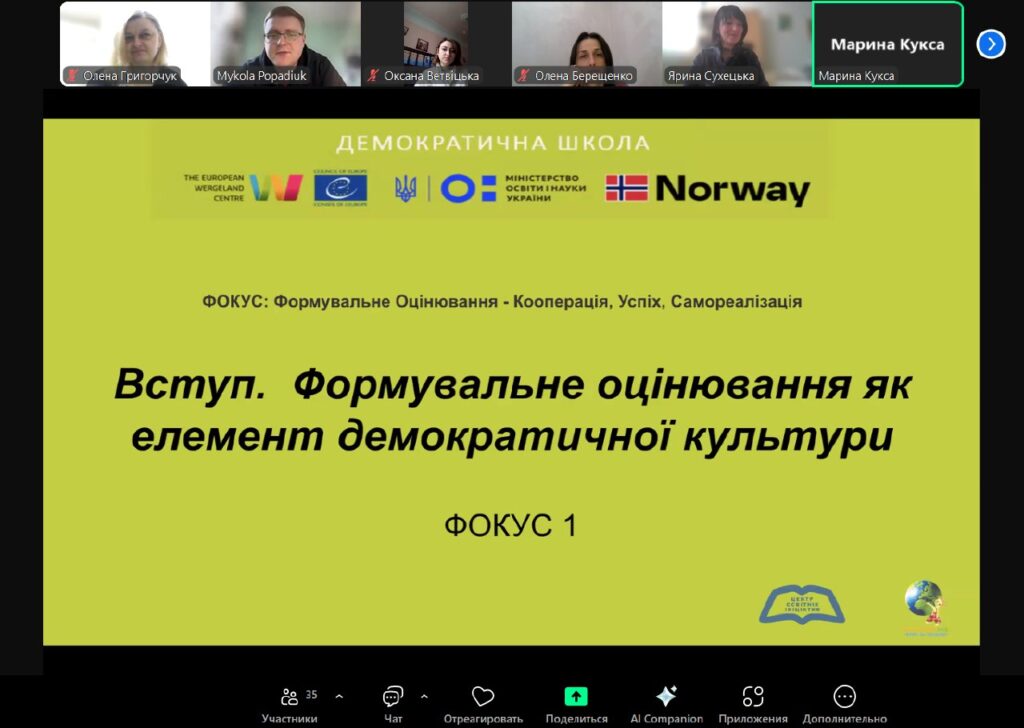Open the Приложения apps icon
The width and height of the screenshot is (1024, 728).
tap(753, 697)
